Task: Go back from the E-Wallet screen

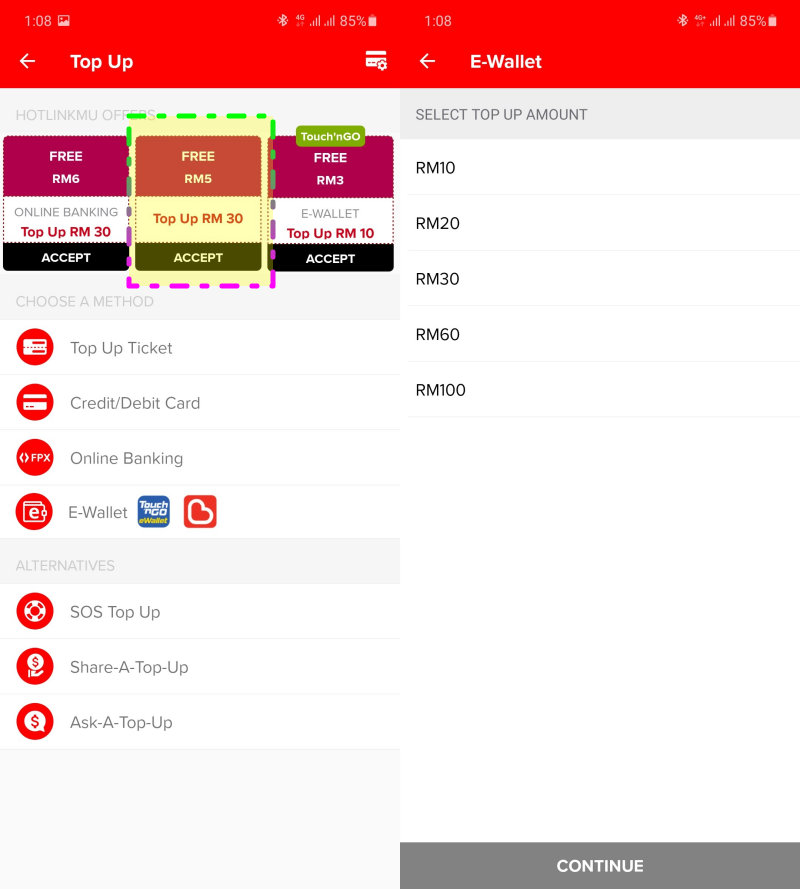Action: coord(427,61)
